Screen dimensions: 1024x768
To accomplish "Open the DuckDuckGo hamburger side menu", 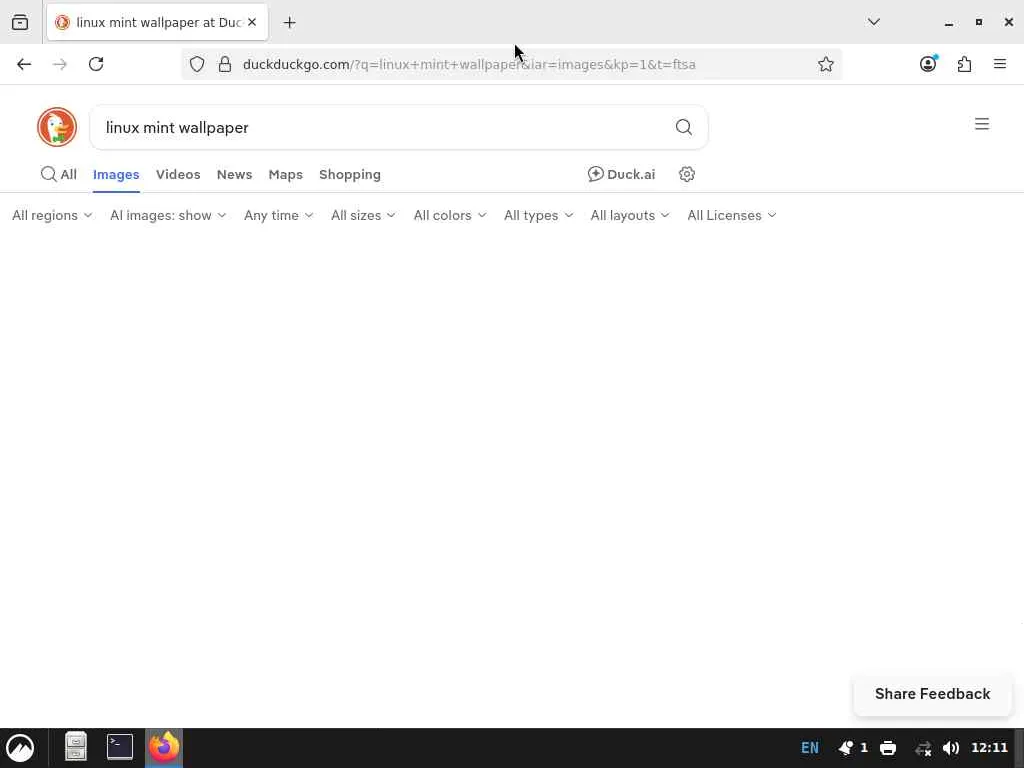I will click(982, 123).
